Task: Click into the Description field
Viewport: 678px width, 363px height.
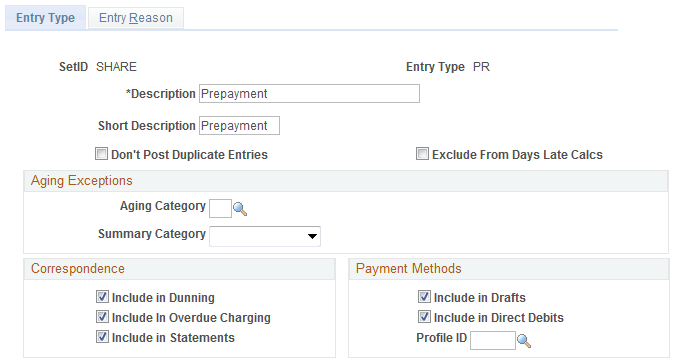Action: coord(309,94)
